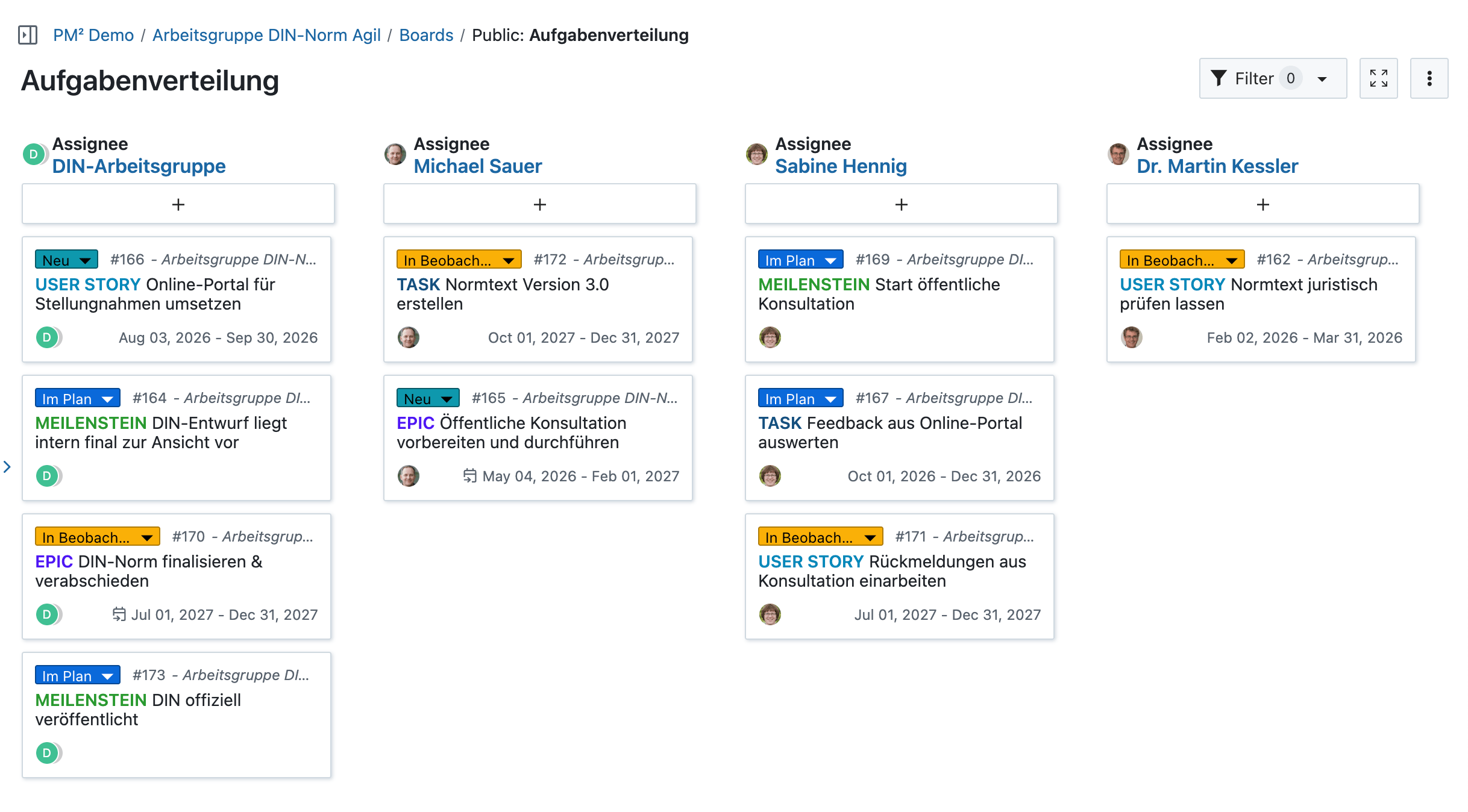Open Arbeitsgruppe DIN-Norm Agil breadcrumb link

tap(266, 35)
